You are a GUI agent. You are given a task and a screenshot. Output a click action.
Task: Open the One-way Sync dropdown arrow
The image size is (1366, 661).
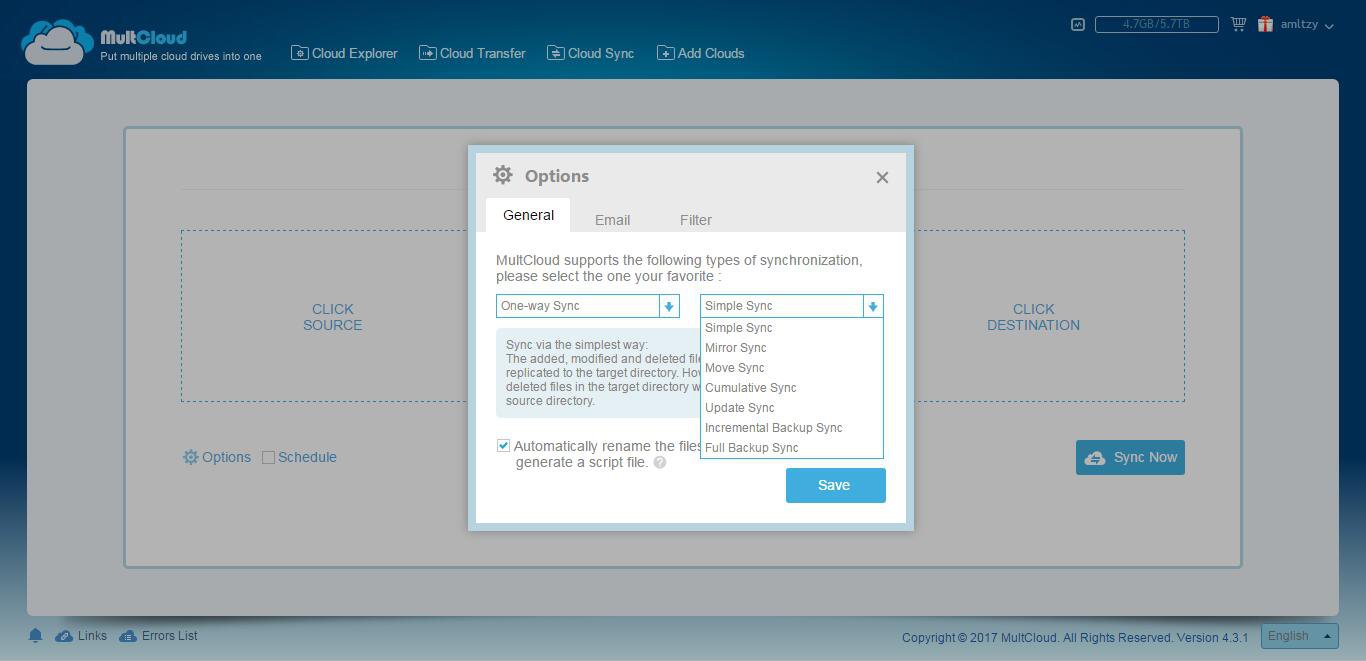[669, 306]
